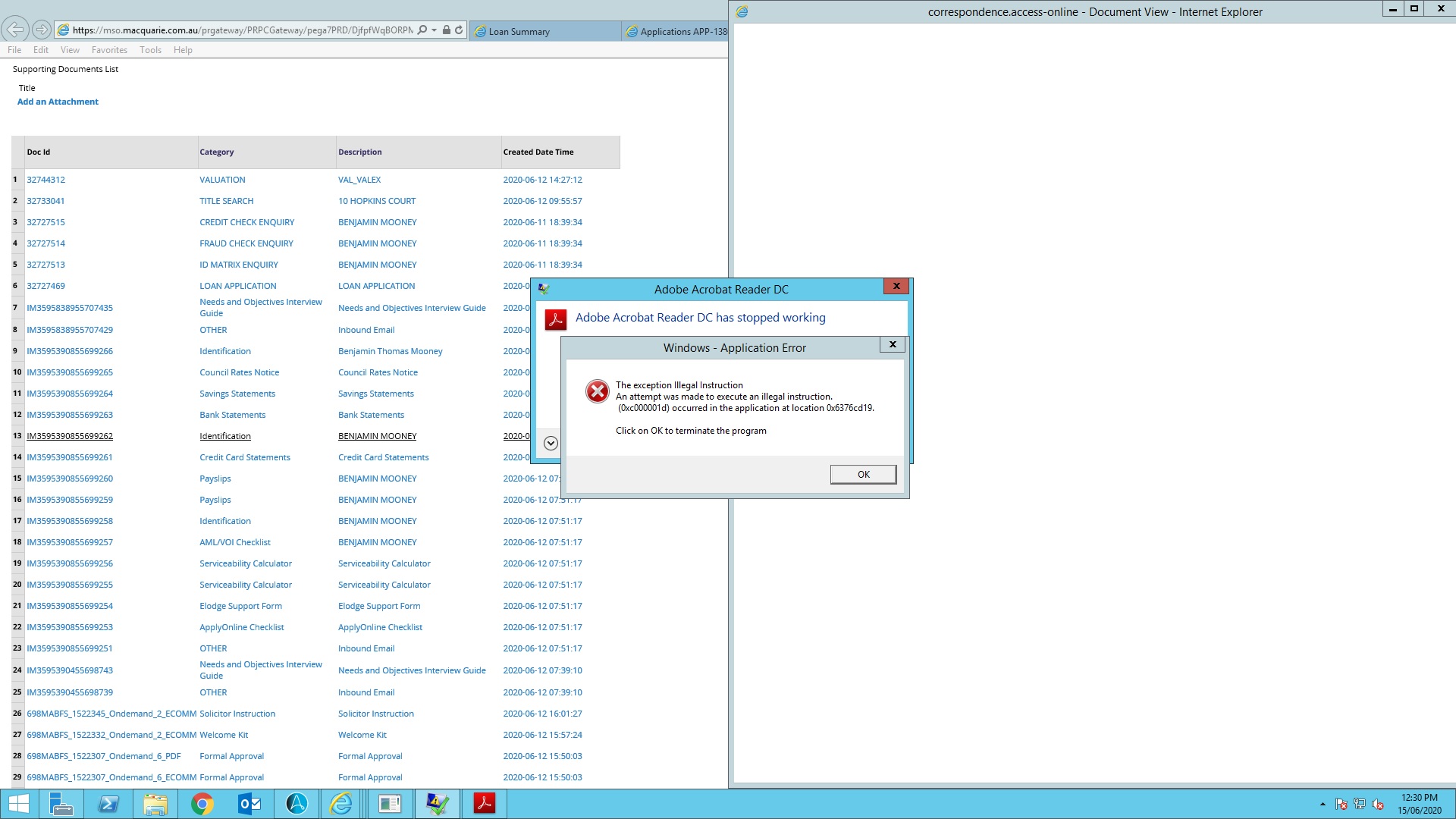Click the search magnifier icon
The height and width of the screenshot is (819, 1456).
pyautogui.click(x=422, y=30)
